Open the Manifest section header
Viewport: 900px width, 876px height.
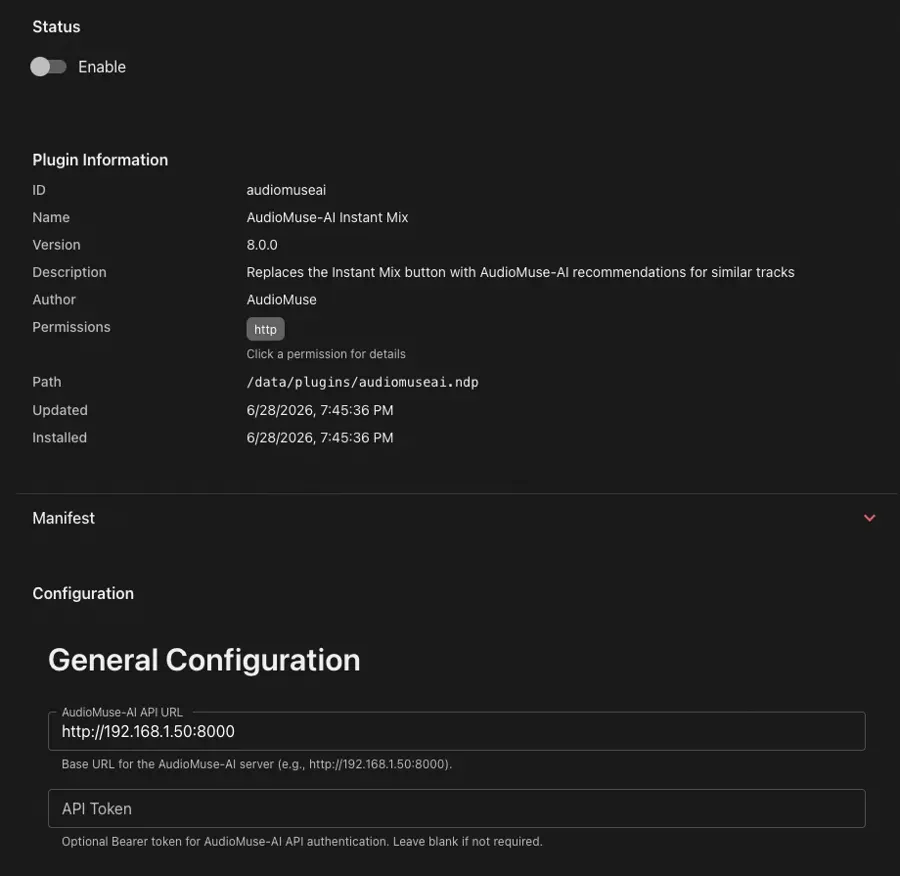click(x=456, y=518)
